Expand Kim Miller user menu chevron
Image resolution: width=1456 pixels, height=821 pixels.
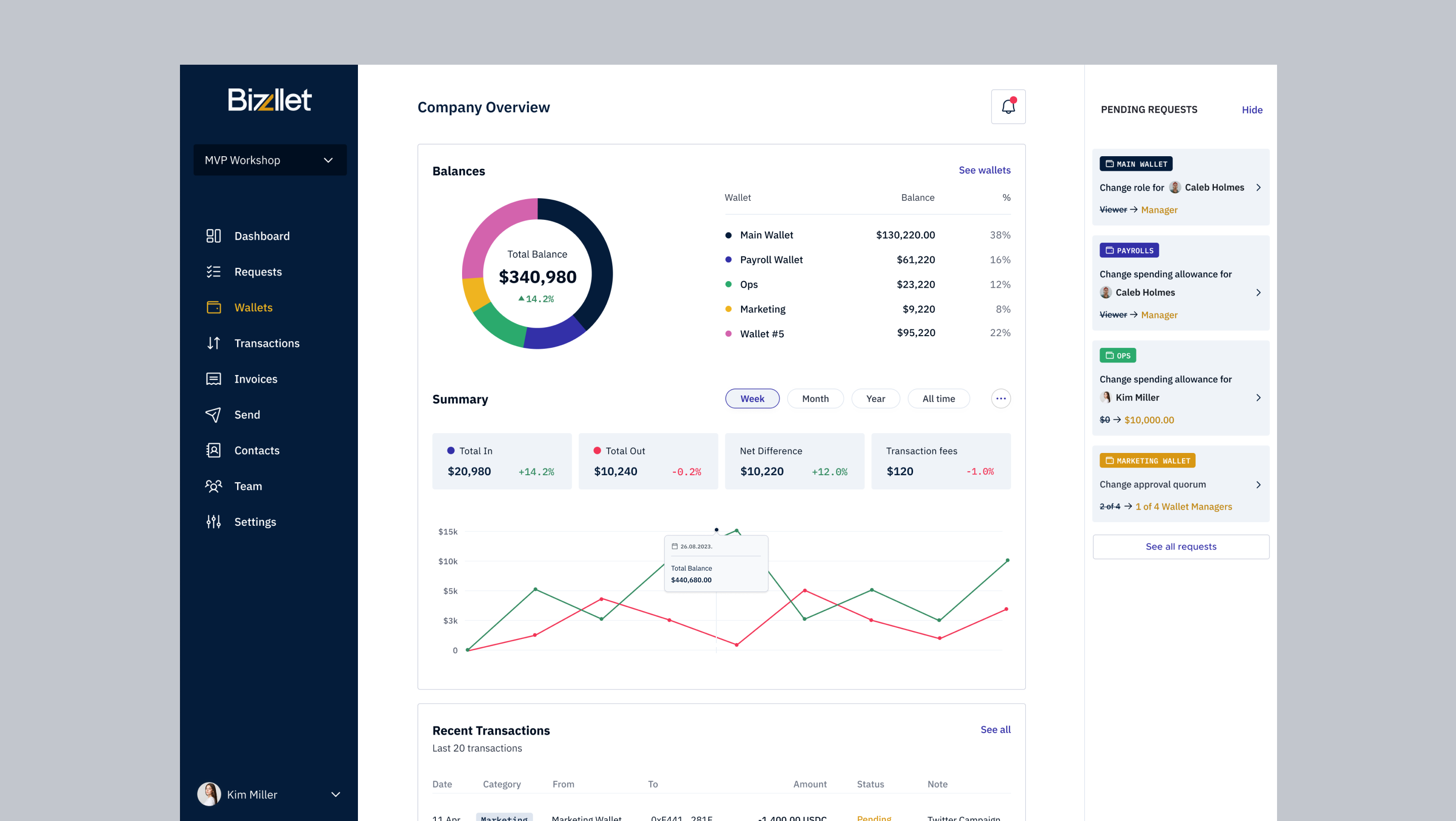point(335,793)
